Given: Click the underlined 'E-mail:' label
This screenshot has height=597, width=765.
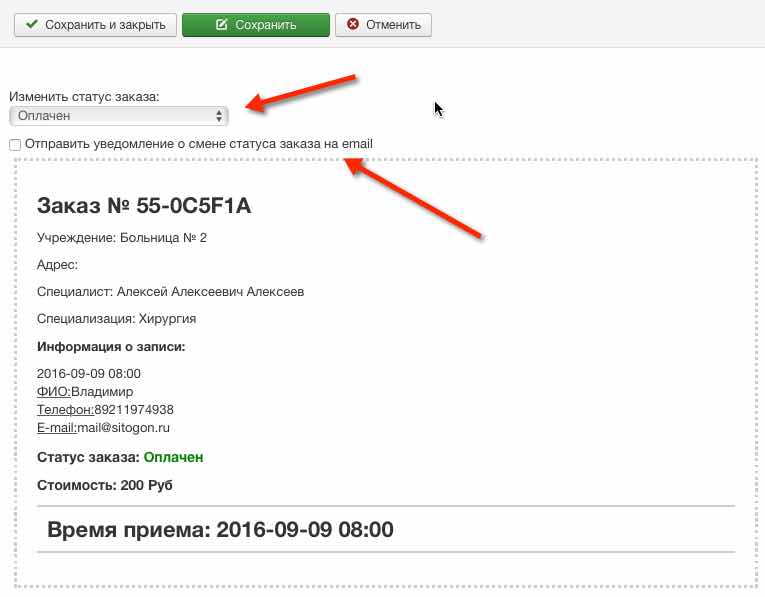Looking at the screenshot, I should pos(57,428).
